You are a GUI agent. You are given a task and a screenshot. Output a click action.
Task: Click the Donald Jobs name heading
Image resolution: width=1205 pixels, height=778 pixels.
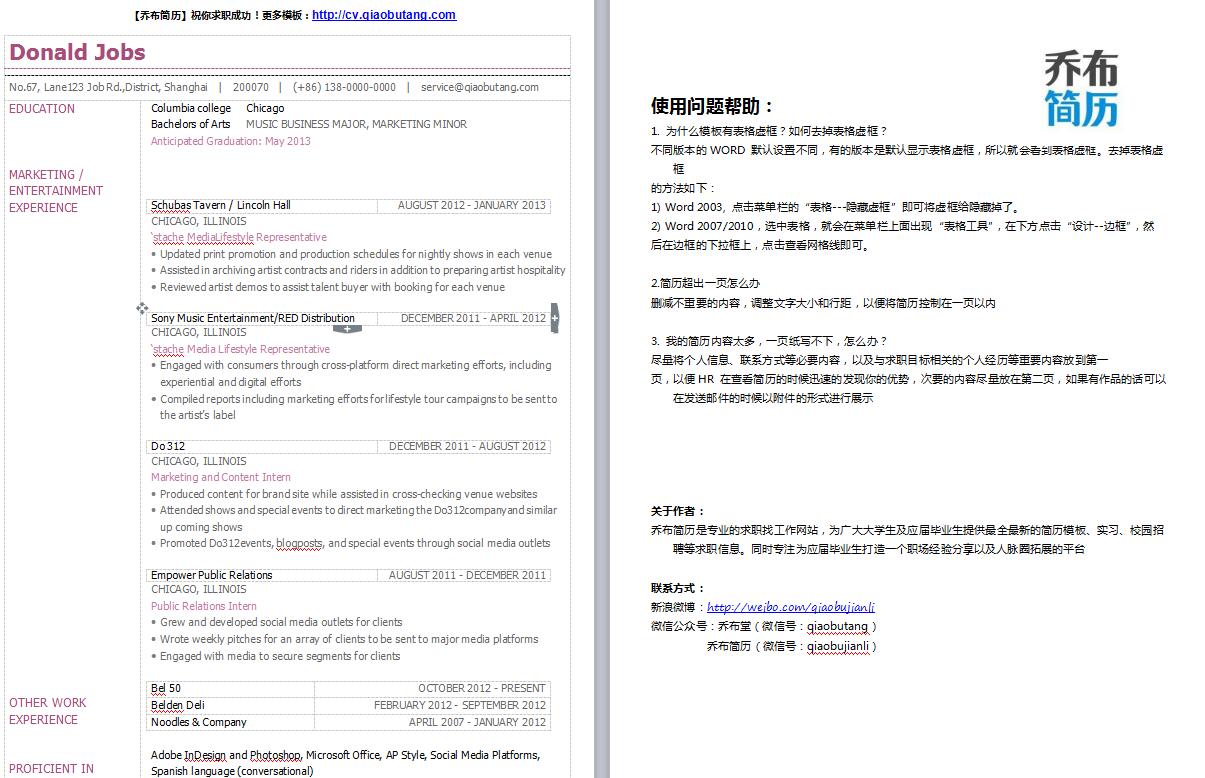pos(77,53)
